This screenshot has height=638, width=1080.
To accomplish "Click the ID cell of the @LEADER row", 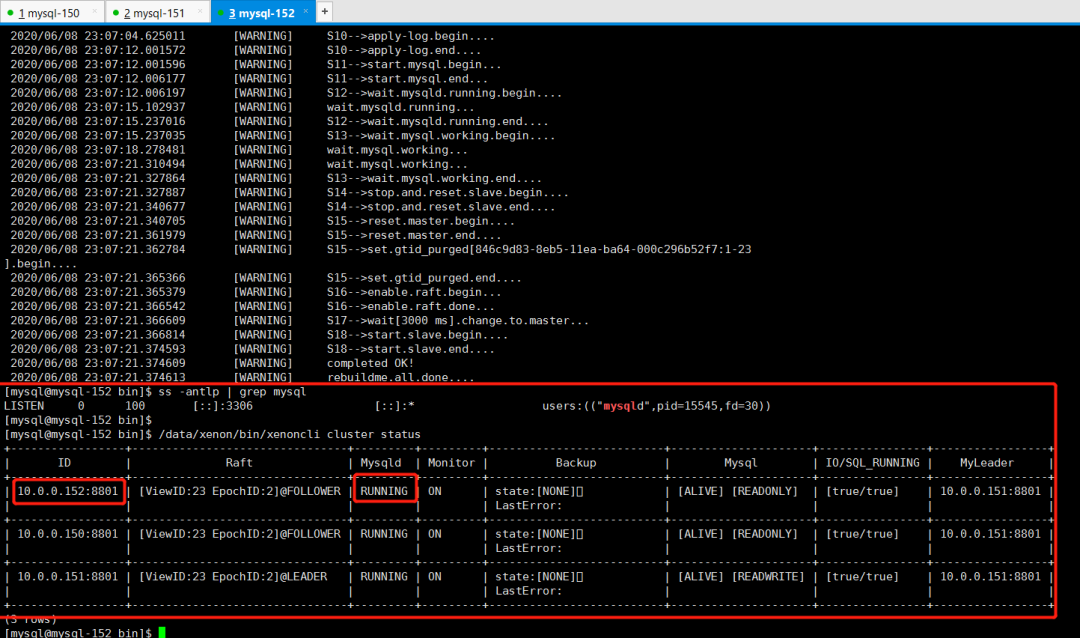I will tap(68, 577).
